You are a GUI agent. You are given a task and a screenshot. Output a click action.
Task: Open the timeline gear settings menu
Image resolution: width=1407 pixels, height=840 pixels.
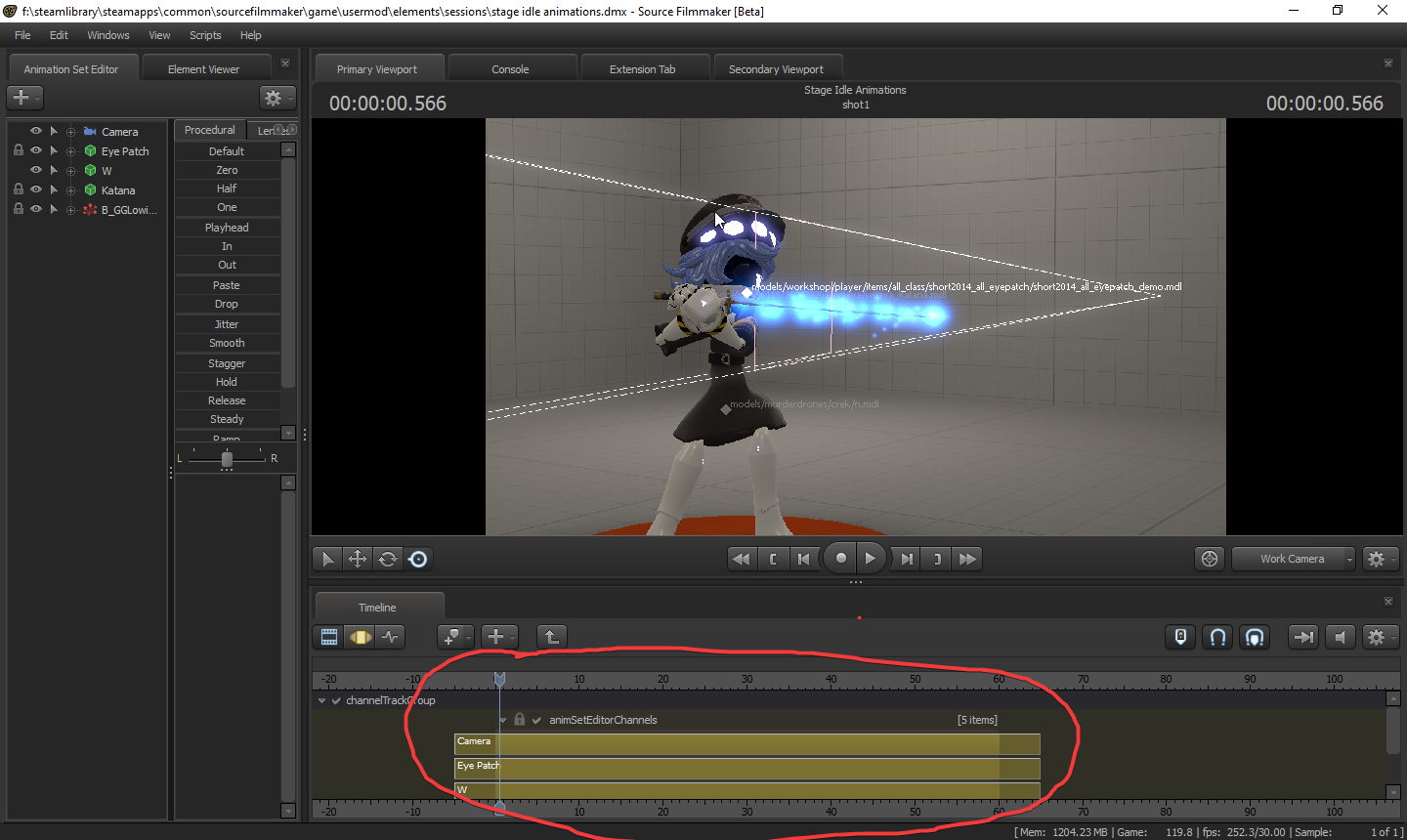click(x=1381, y=637)
